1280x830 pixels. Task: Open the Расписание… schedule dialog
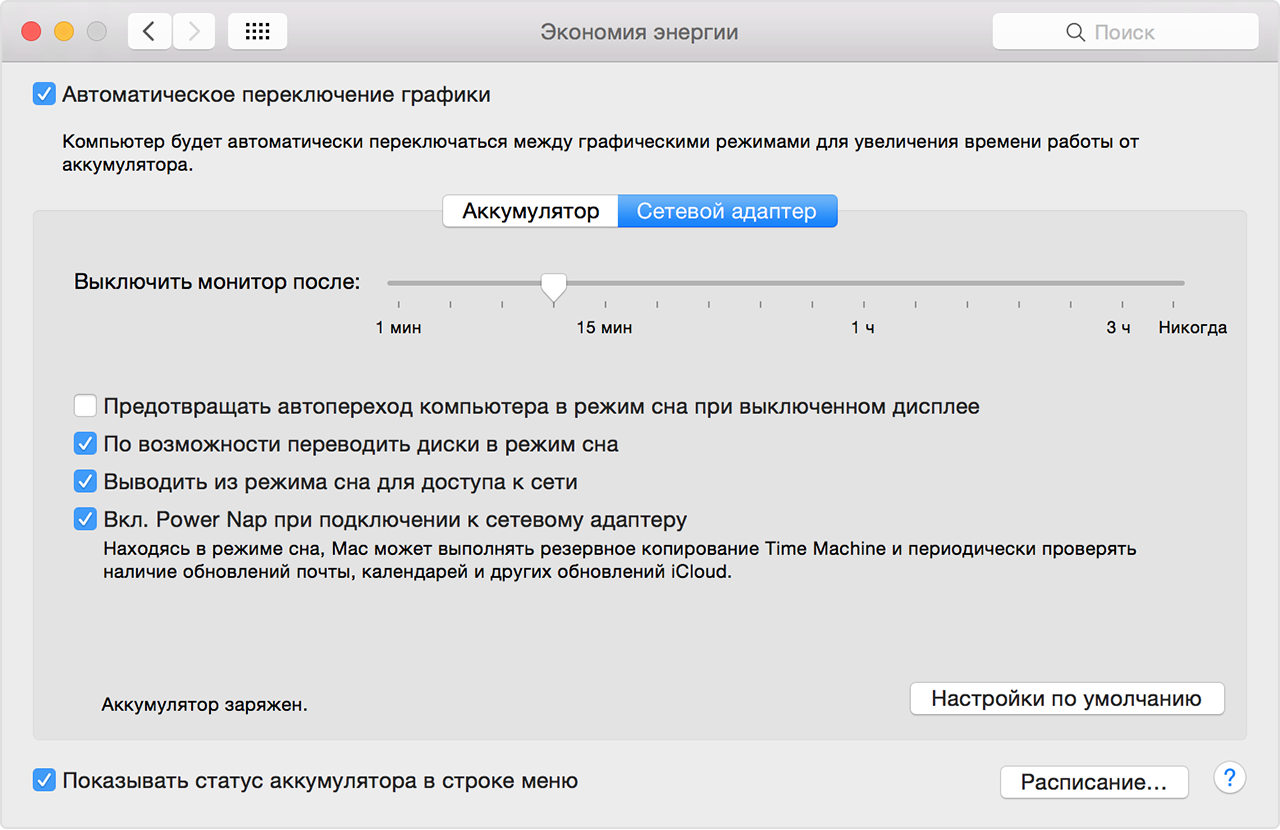pyautogui.click(x=1094, y=782)
